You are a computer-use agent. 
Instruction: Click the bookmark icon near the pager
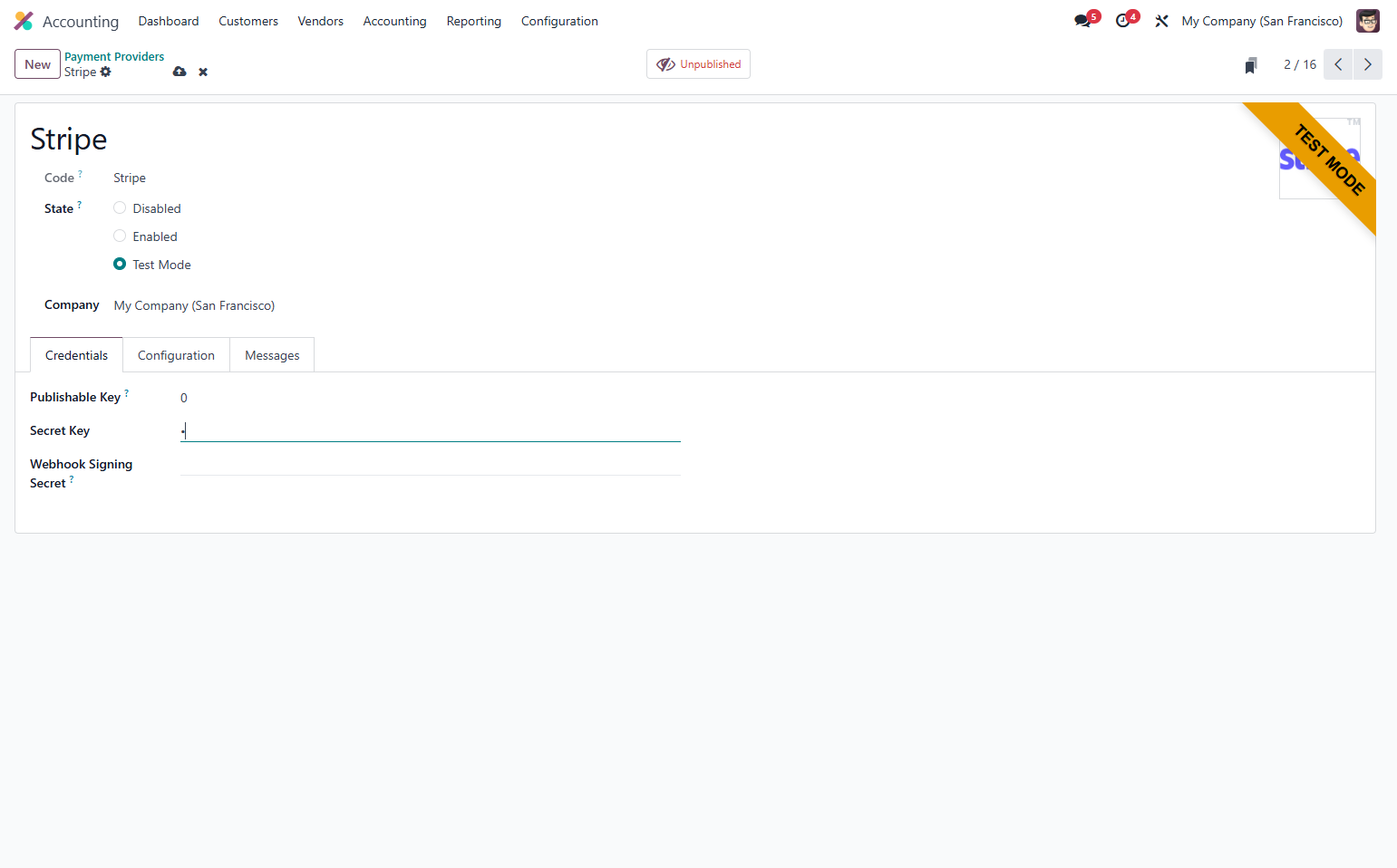tap(1251, 65)
